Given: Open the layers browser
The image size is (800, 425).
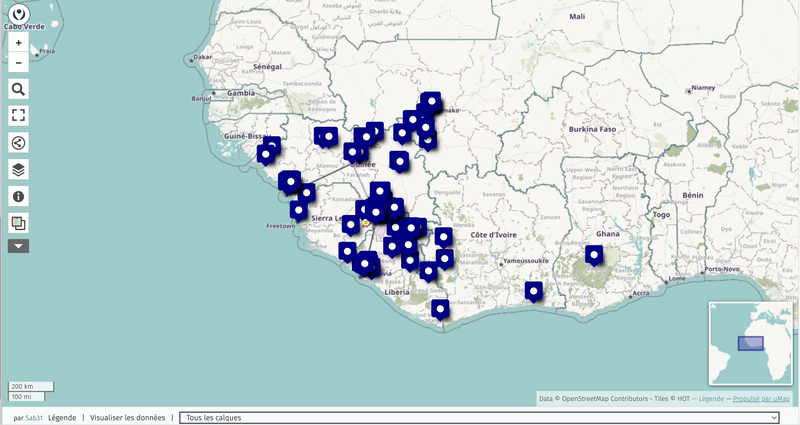Looking at the screenshot, I should click(x=18, y=169).
